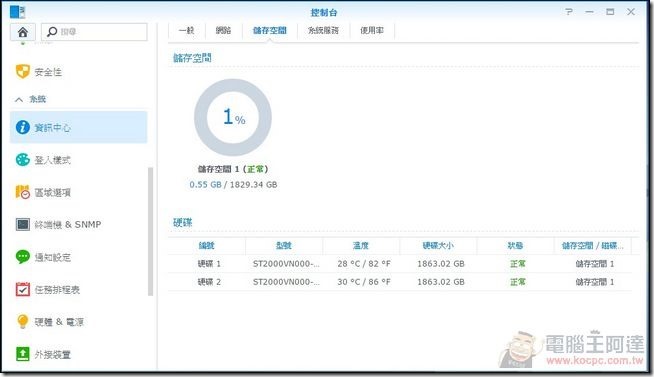Click 硬碟 2 size 1863.02 GB
Screen dimensions: 654x377
[x=441, y=282]
